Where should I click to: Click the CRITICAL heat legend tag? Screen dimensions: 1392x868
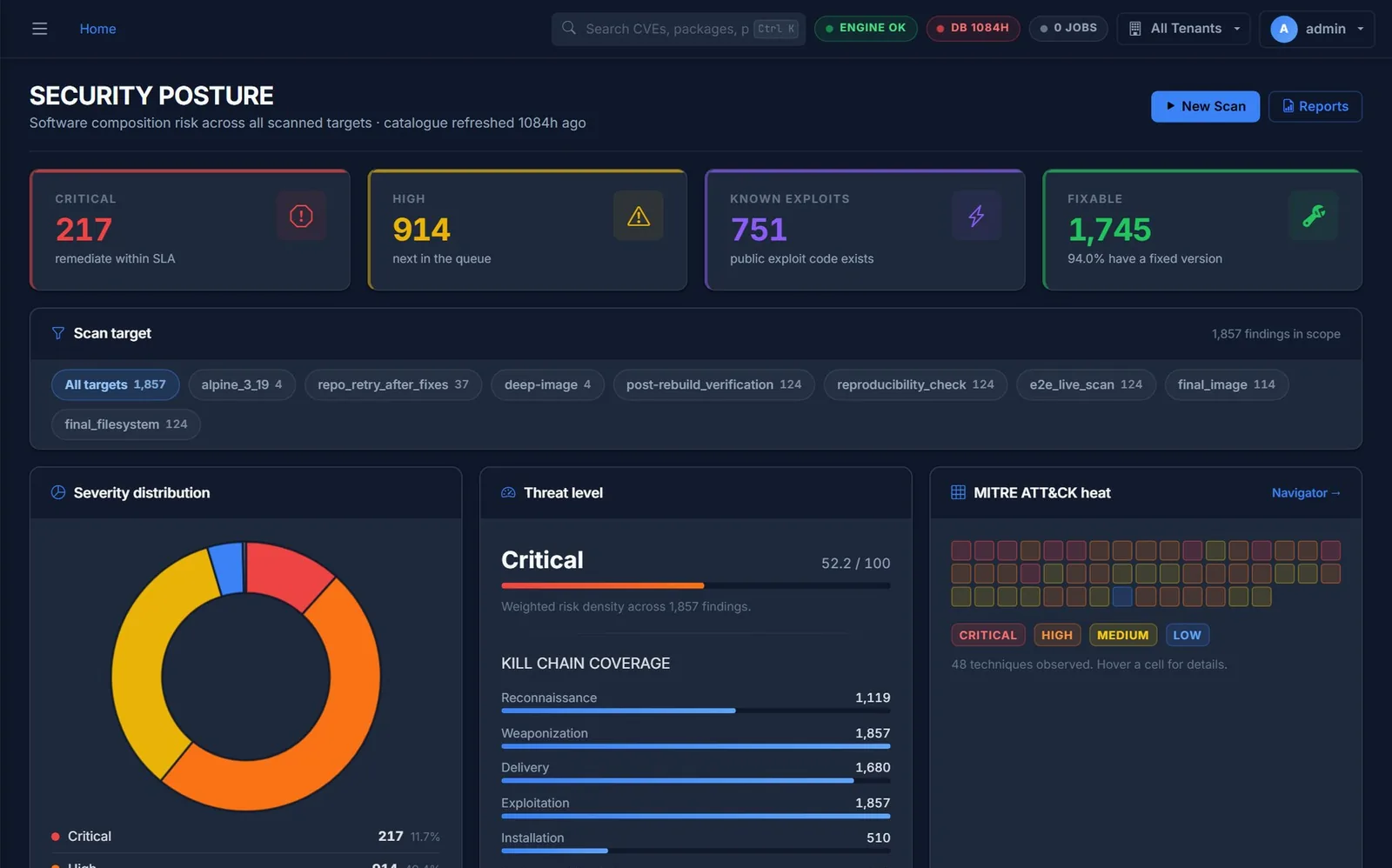coord(987,635)
